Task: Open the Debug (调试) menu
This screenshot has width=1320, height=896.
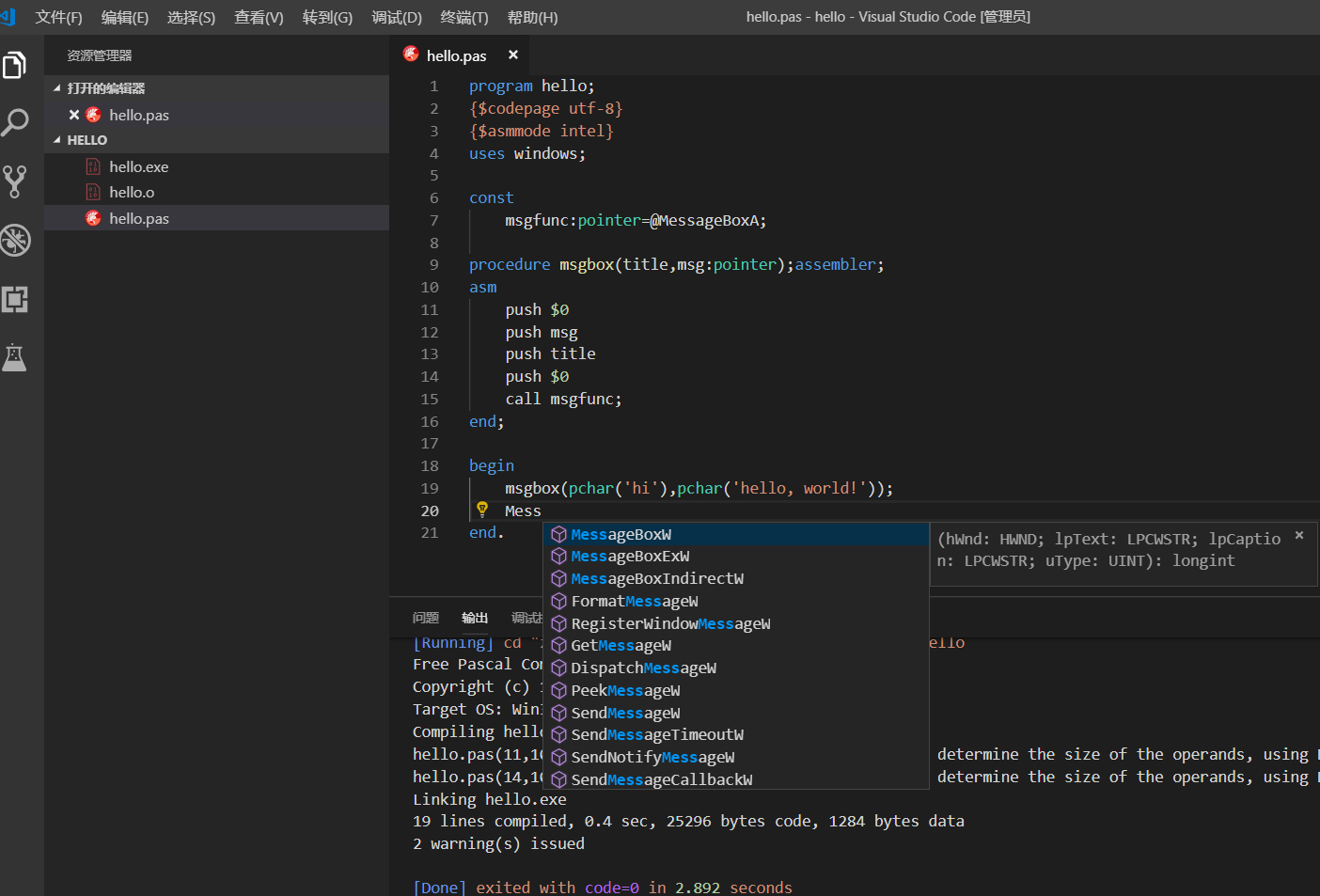Action: click(x=396, y=17)
